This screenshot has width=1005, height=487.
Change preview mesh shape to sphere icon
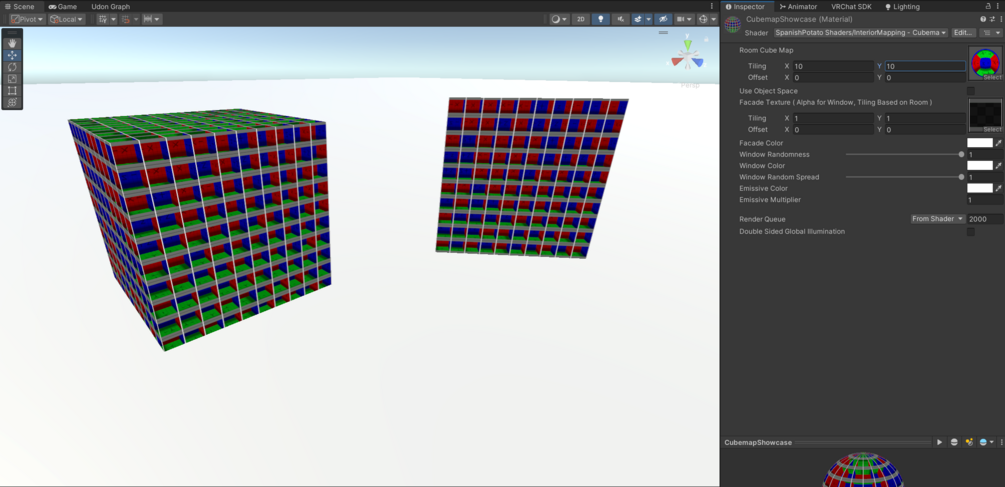tap(954, 442)
